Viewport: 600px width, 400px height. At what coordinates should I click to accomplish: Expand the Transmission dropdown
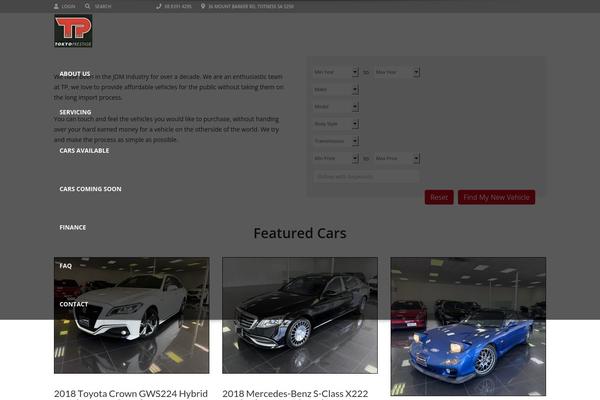(x=336, y=141)
